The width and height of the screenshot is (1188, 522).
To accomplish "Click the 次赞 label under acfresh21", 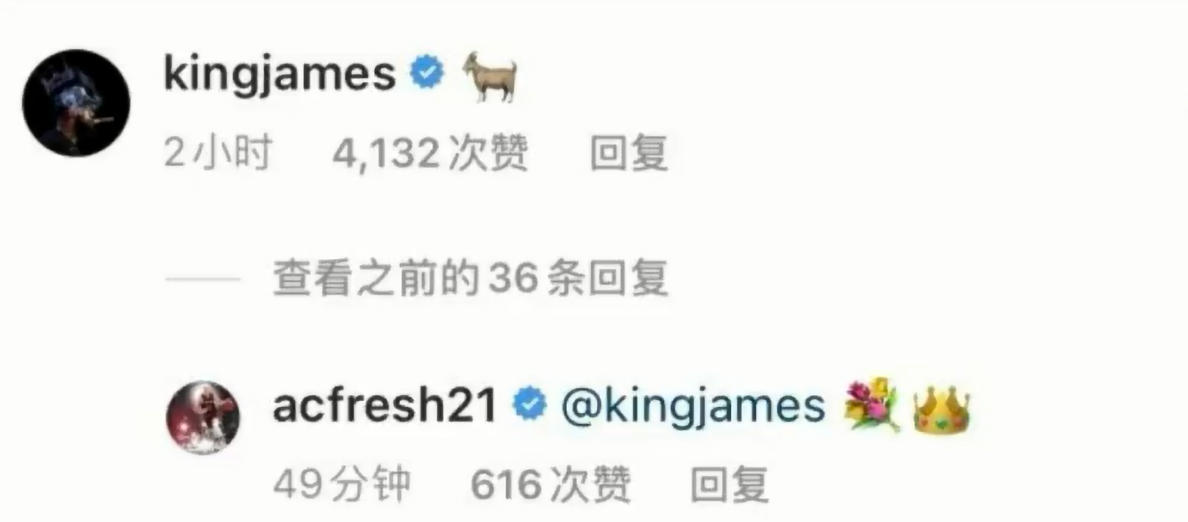I will 591,485.
